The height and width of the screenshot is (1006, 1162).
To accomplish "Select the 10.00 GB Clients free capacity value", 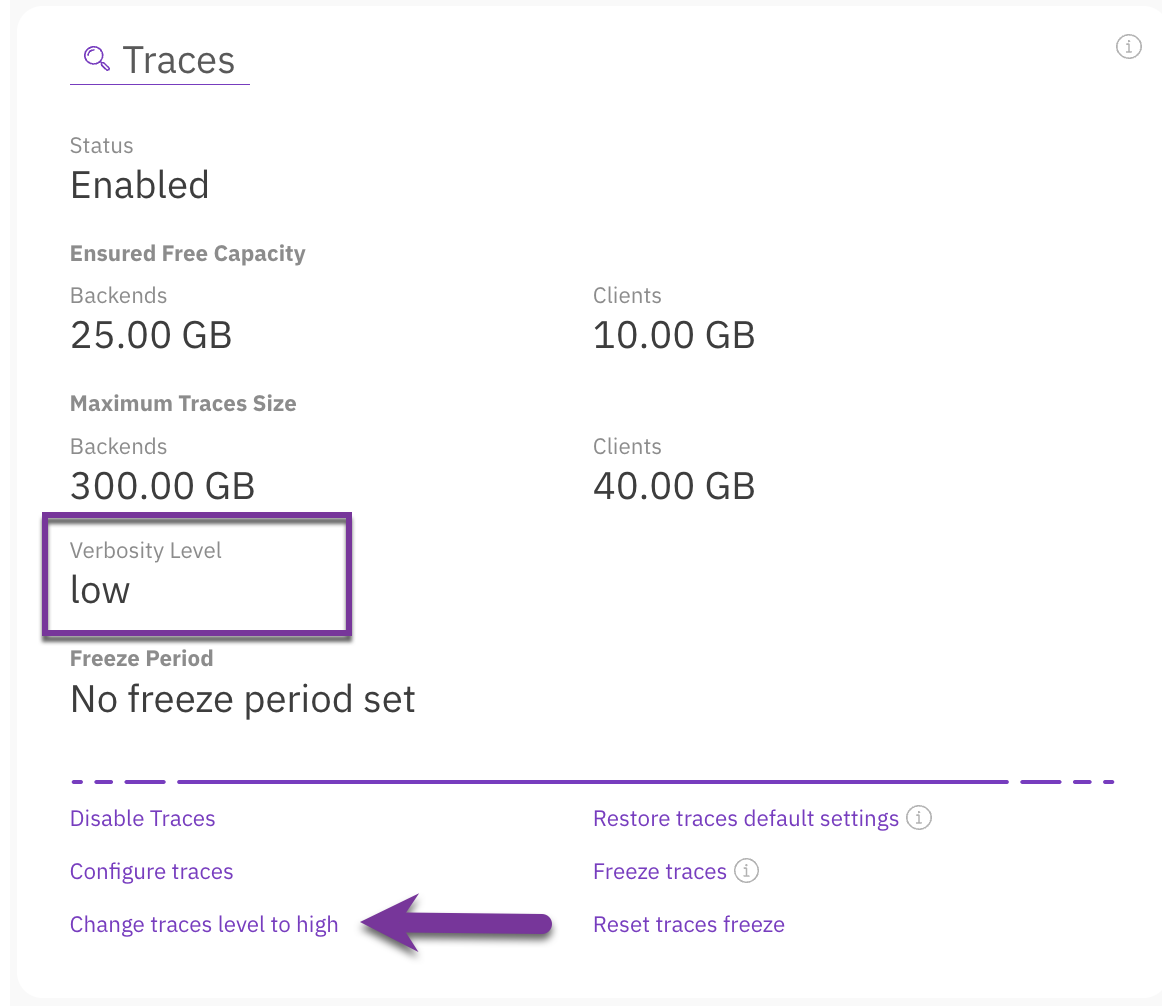I will tap(673, 335).
